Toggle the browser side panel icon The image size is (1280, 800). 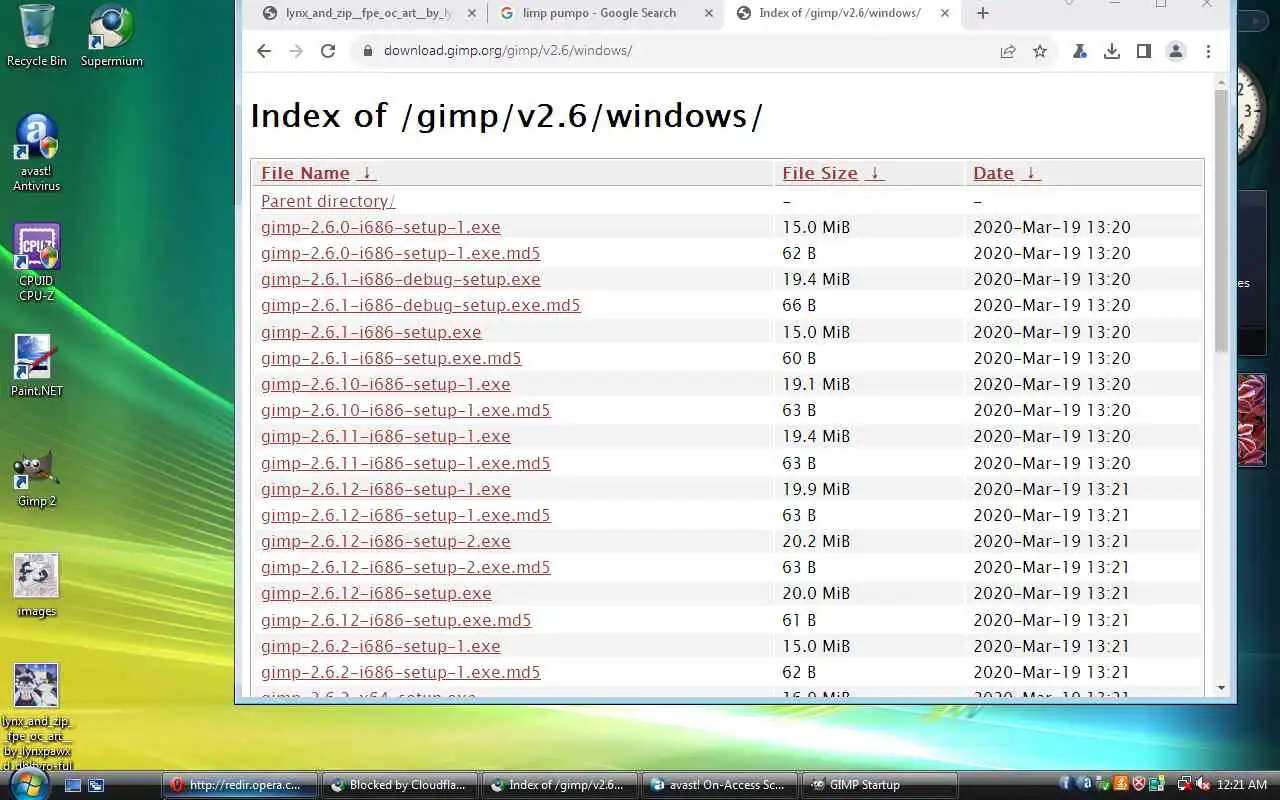[1144, 51]
